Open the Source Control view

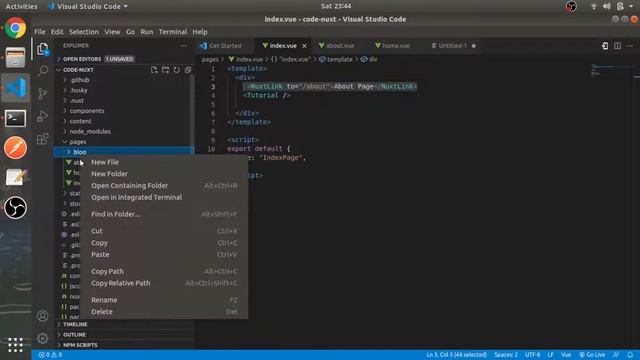click(x=42, y=93)
